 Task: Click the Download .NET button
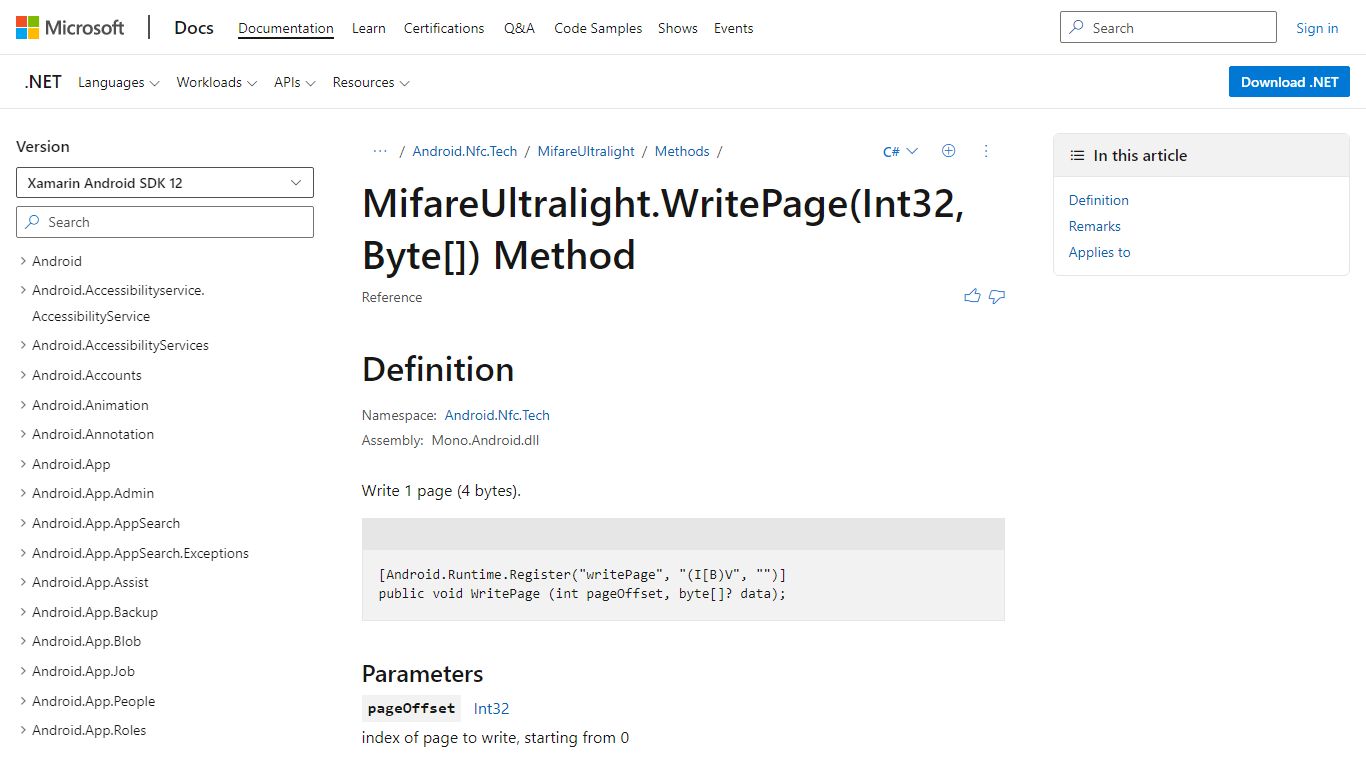1289,82
